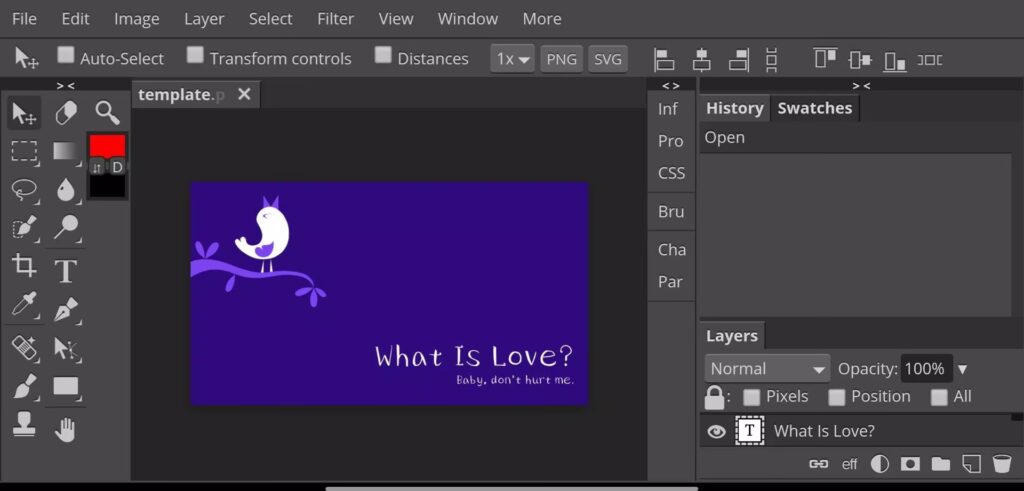The image size is (1024, 491).
Task: Click the SVG export button
Action: point(607,59)
